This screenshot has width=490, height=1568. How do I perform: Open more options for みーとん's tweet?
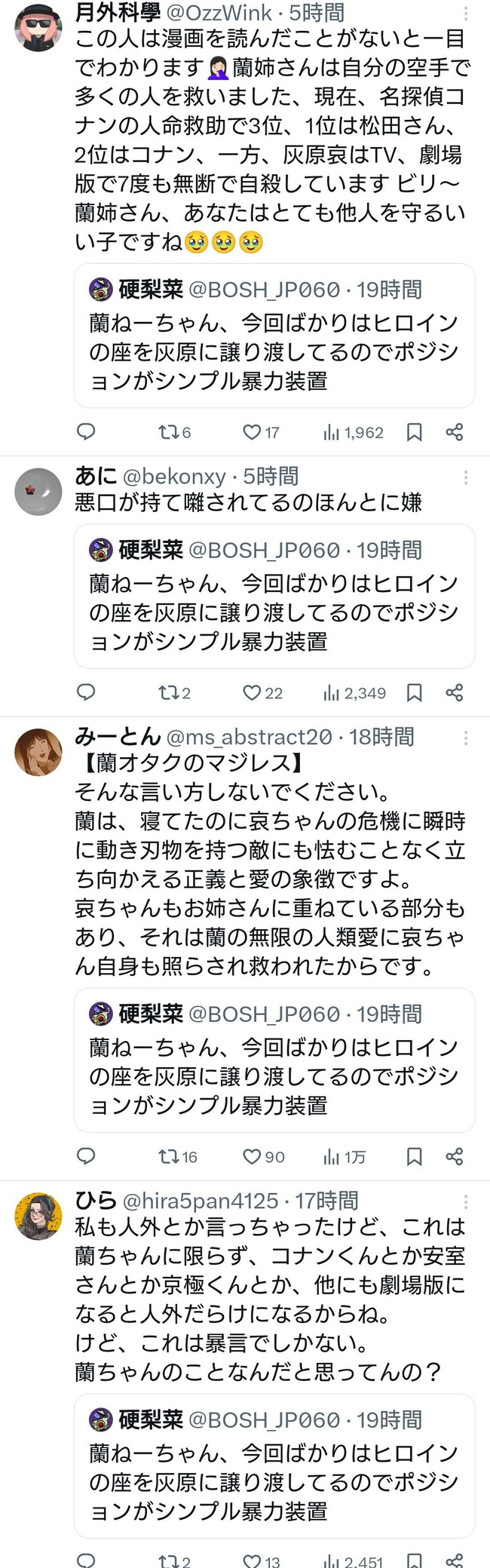(466, 738)
